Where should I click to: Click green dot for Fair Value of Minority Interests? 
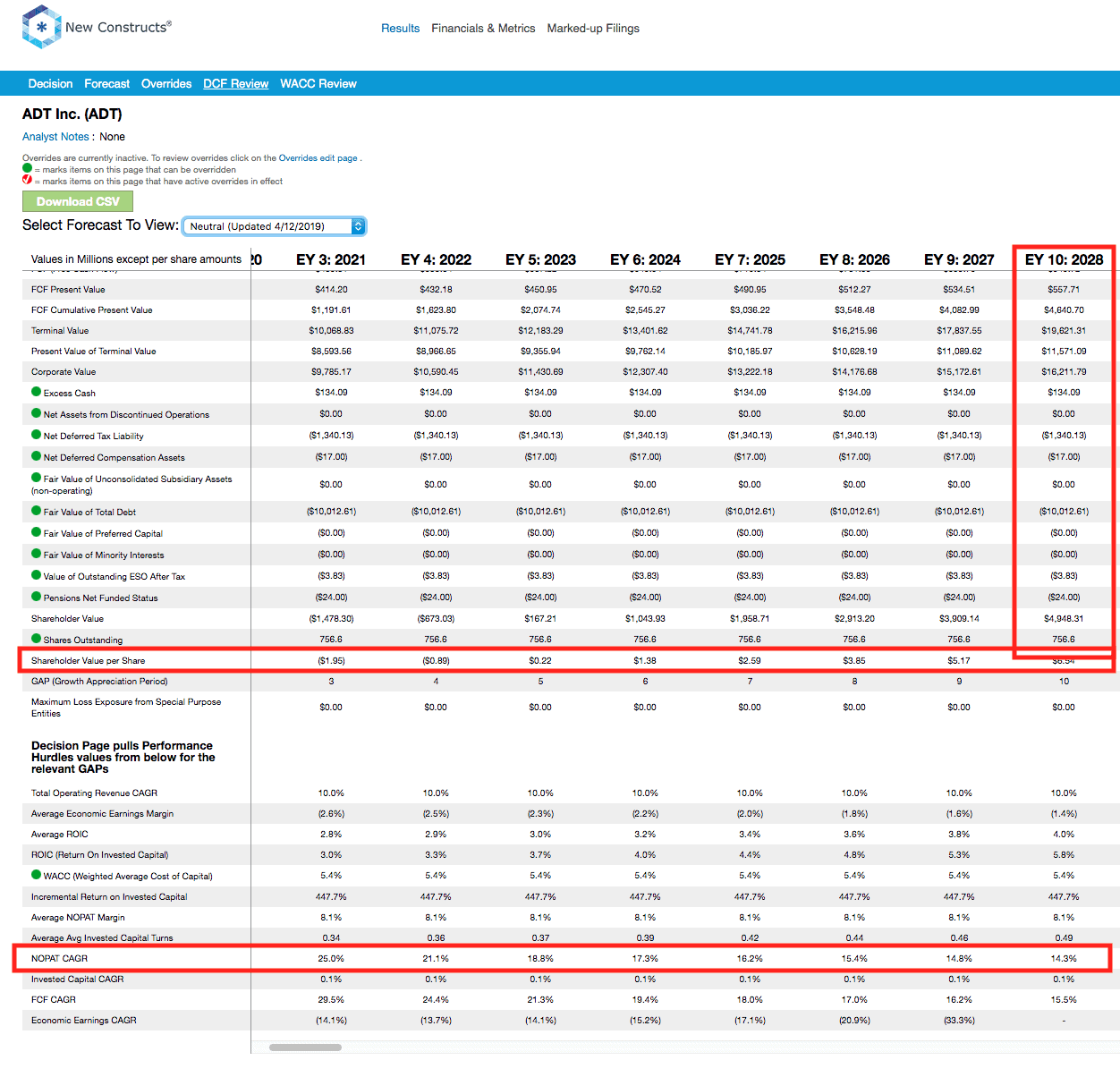pyautogui.click(x=37, y=554)
